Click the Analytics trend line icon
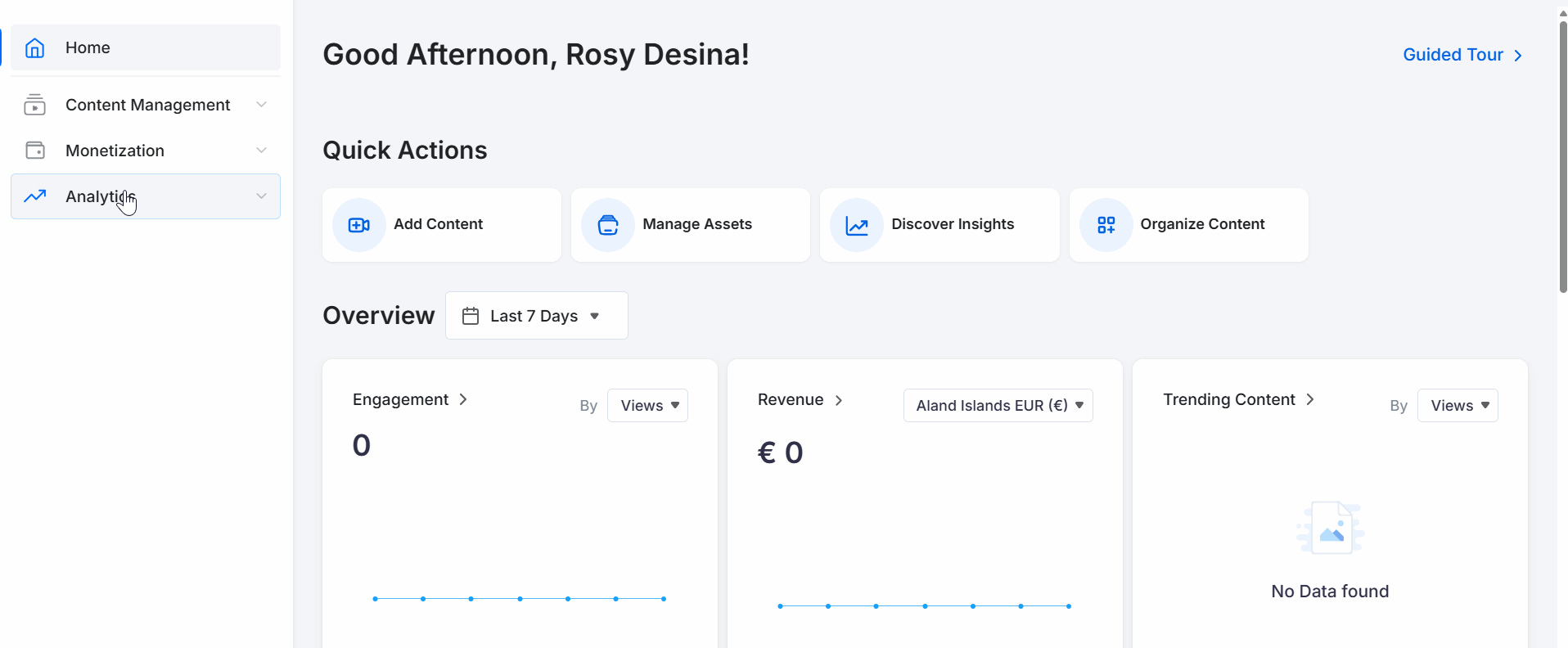 coord(34,196)
